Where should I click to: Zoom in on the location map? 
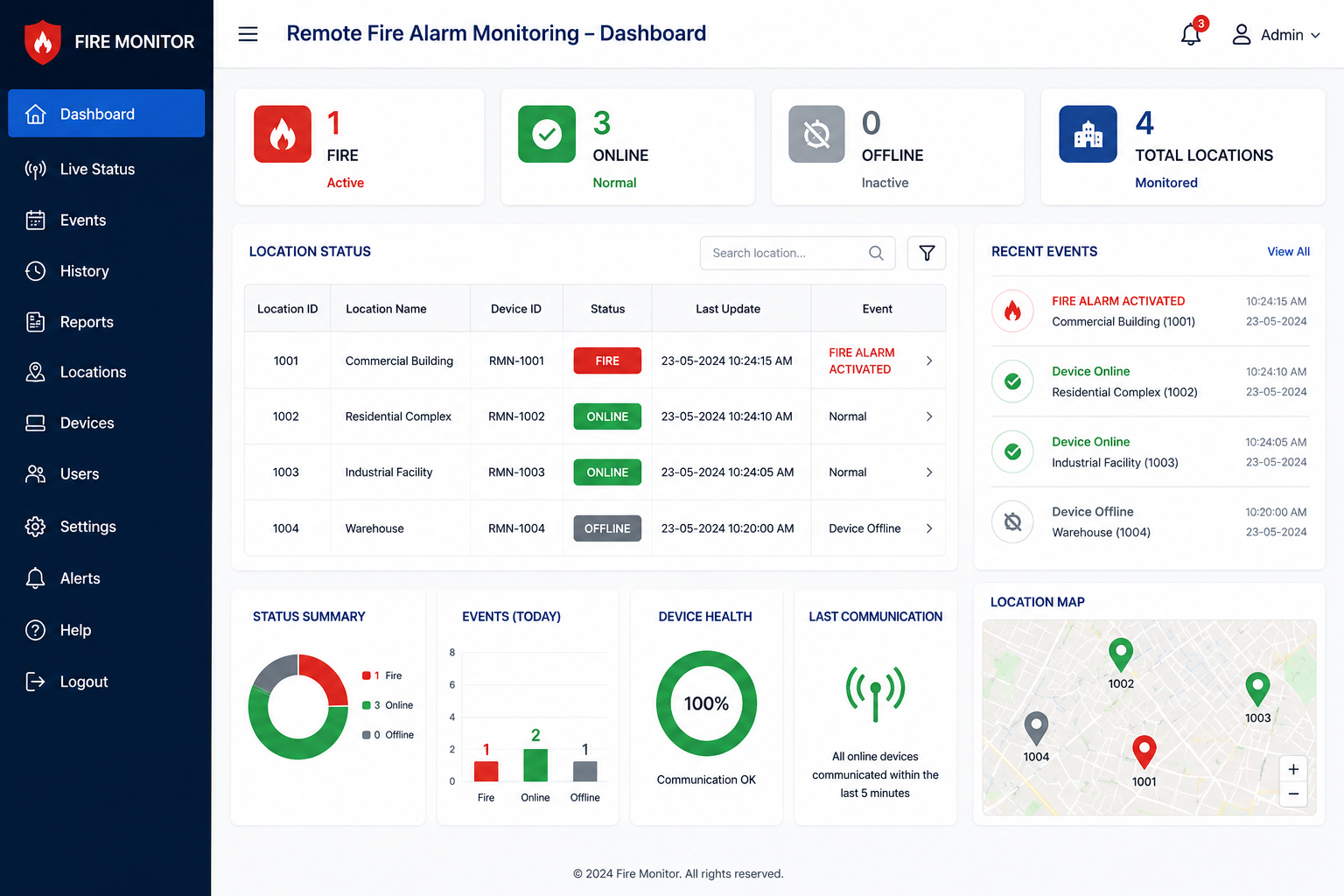(x=1293, y=769)
